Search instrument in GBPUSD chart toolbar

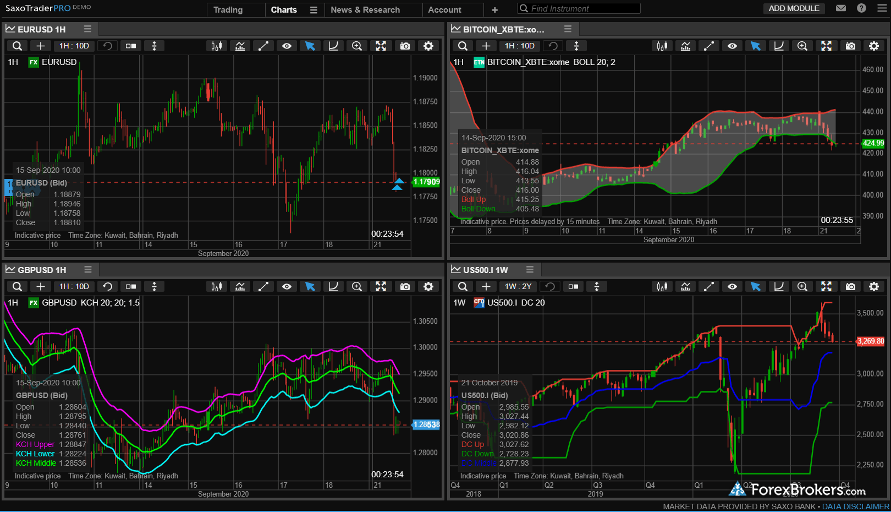point(18,286)
